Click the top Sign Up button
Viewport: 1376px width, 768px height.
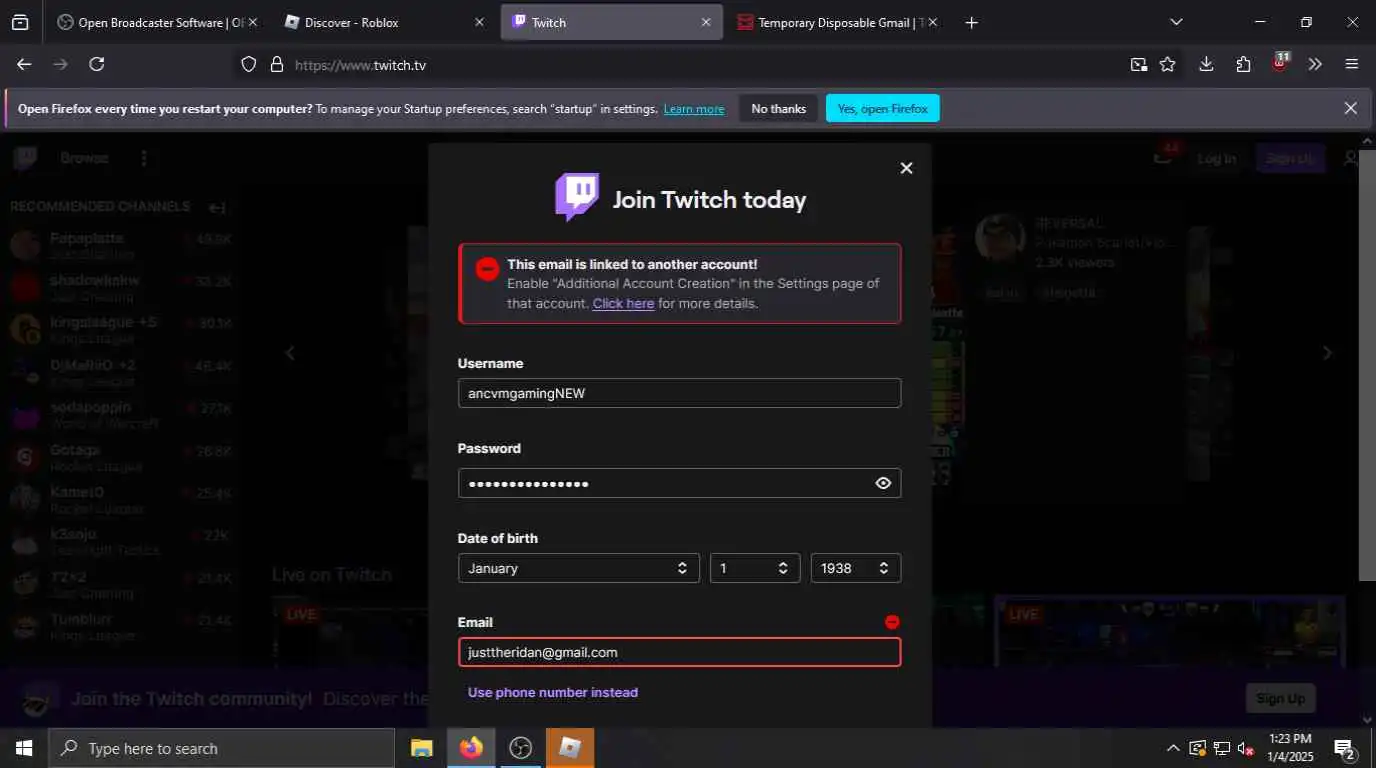pos(1290,158)
